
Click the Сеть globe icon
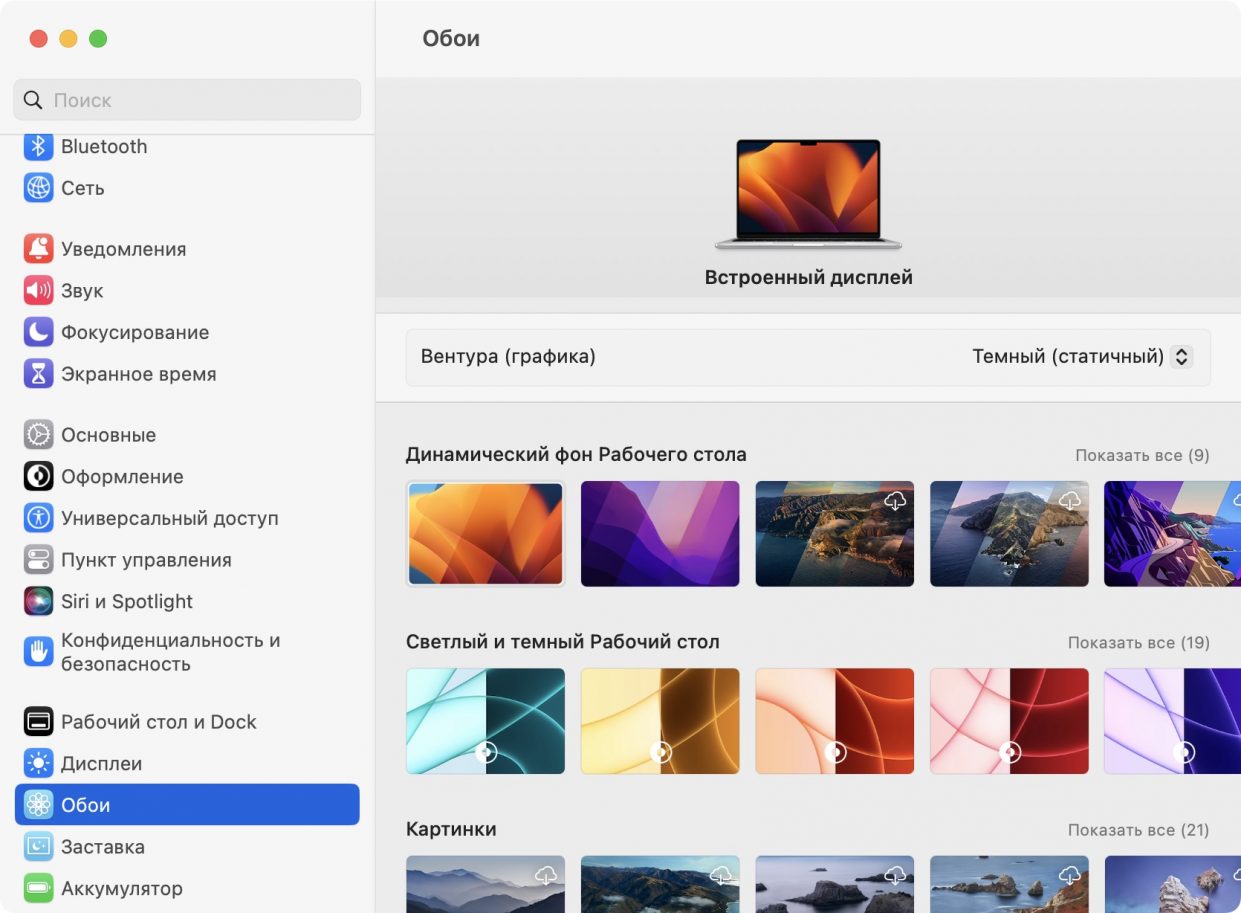tap(38, 188)
